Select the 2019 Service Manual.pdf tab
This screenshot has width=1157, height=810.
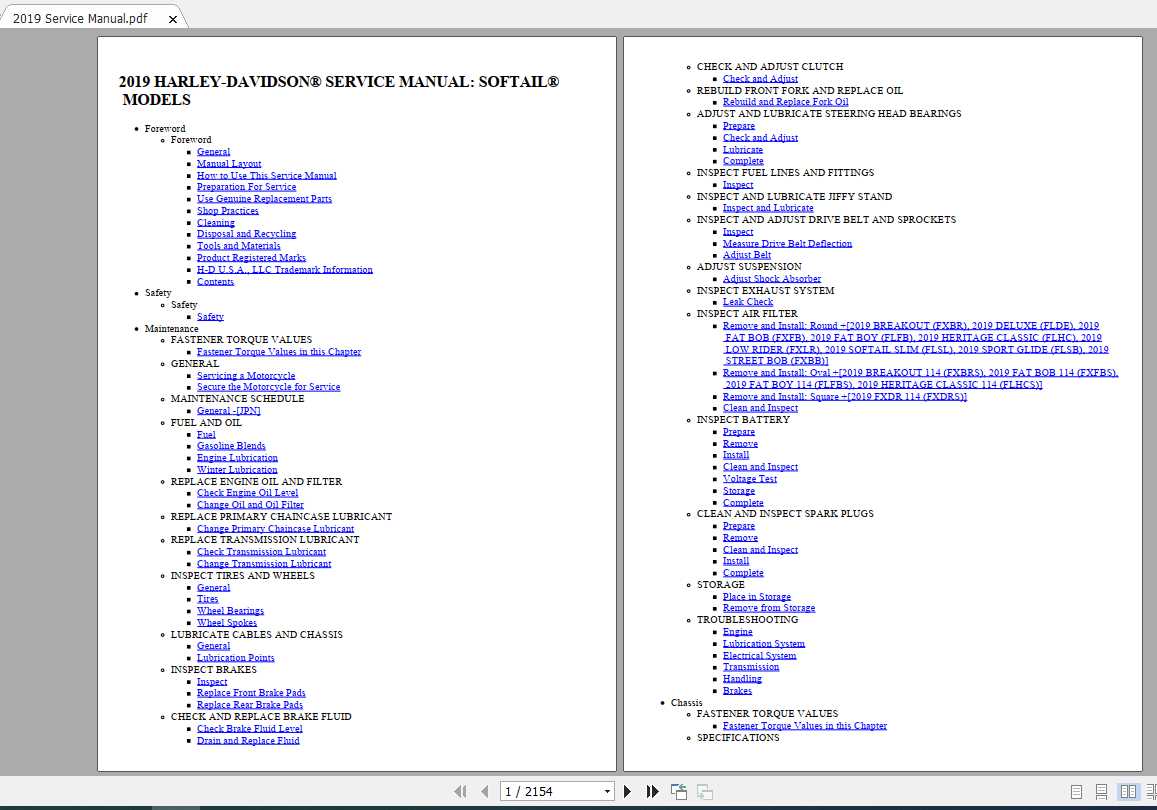click(80, 19)
